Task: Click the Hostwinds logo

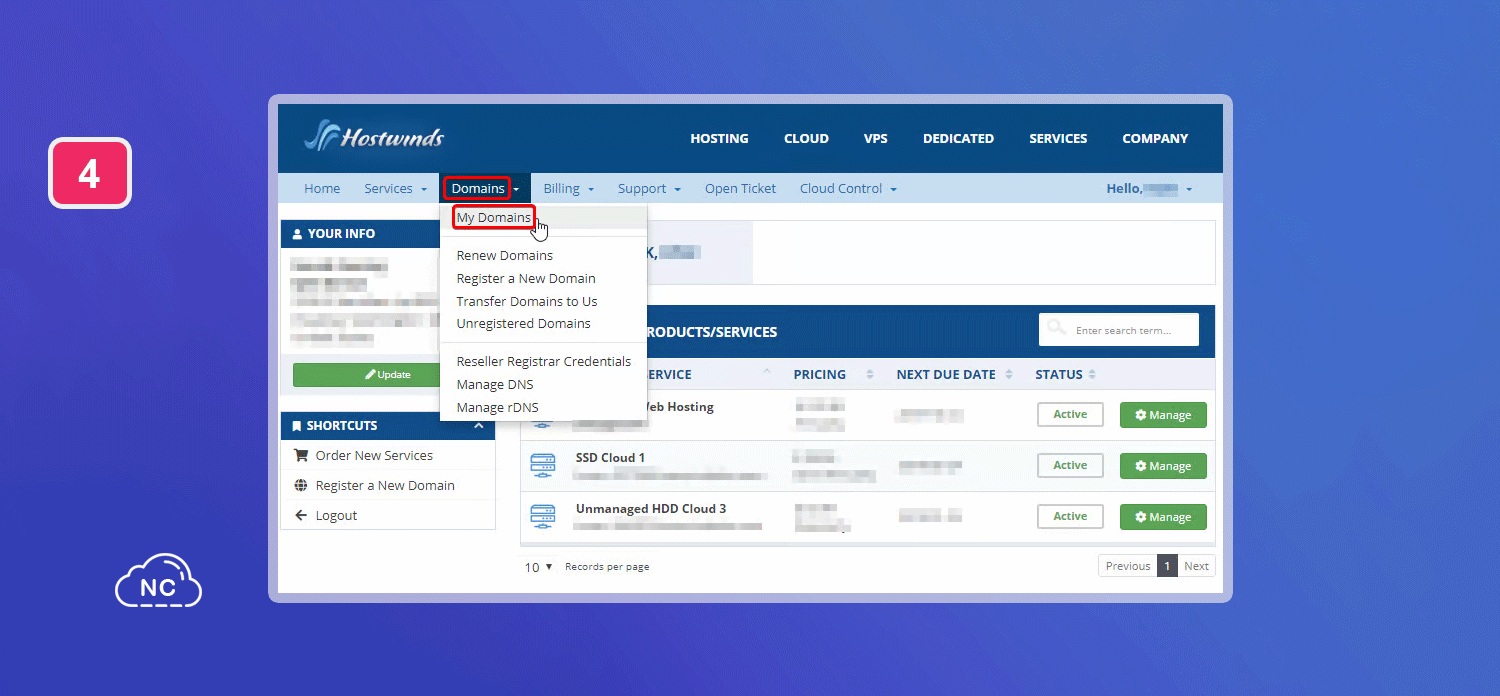Action: pyautogui.click(x=374, y=136)
